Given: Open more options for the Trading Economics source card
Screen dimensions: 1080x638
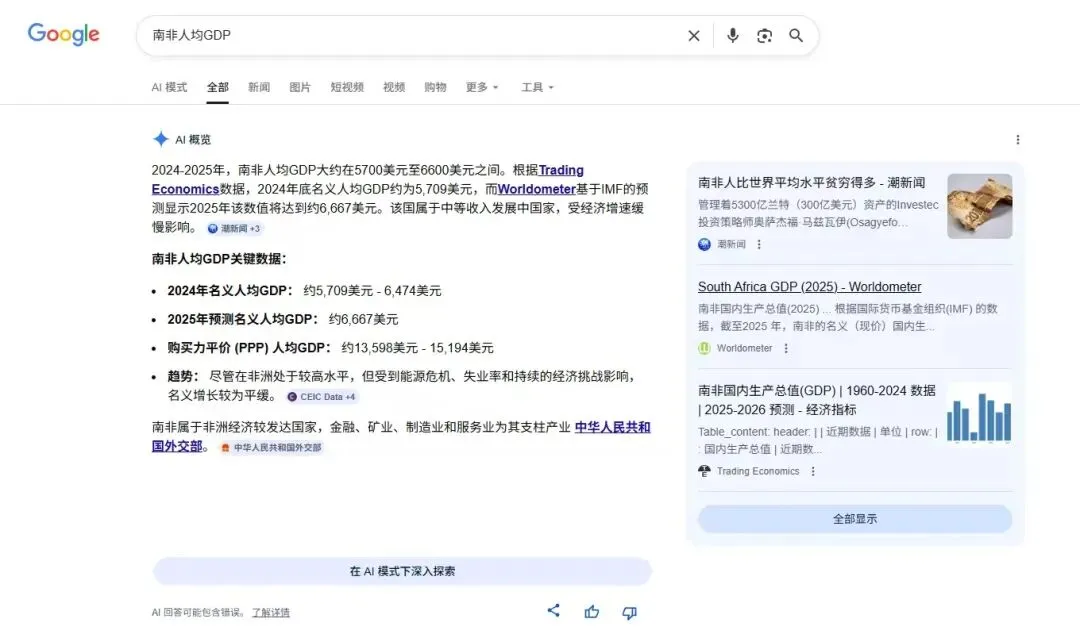Looking at the screenshot, I should point(813,471).
